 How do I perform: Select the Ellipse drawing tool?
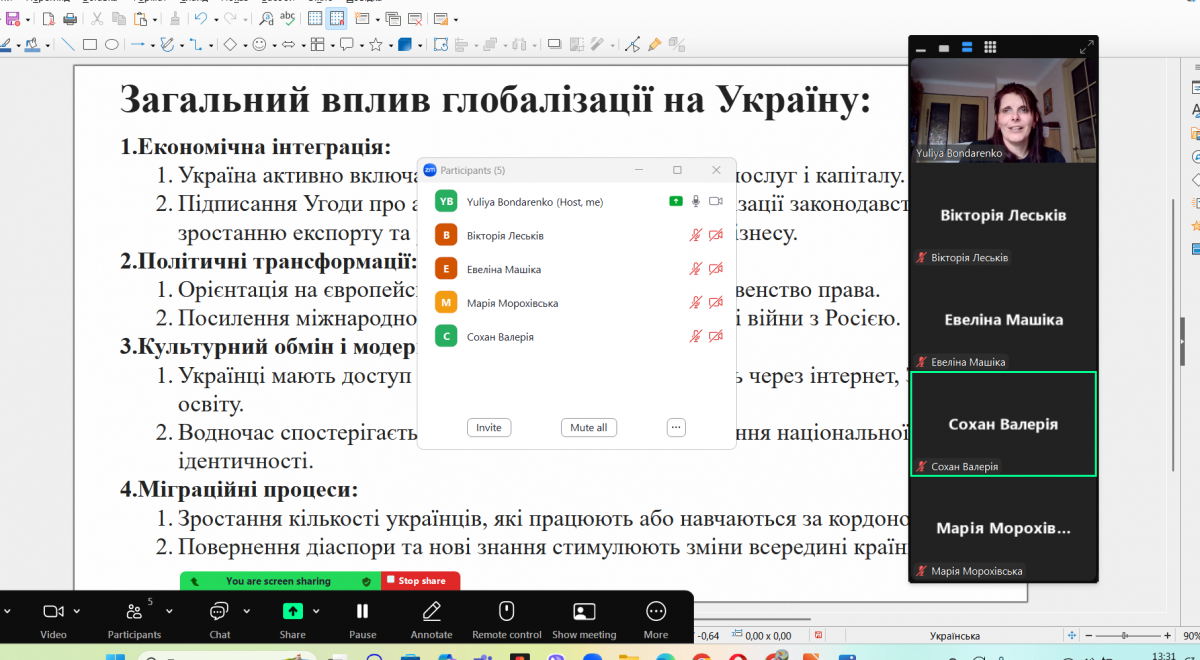112,44
